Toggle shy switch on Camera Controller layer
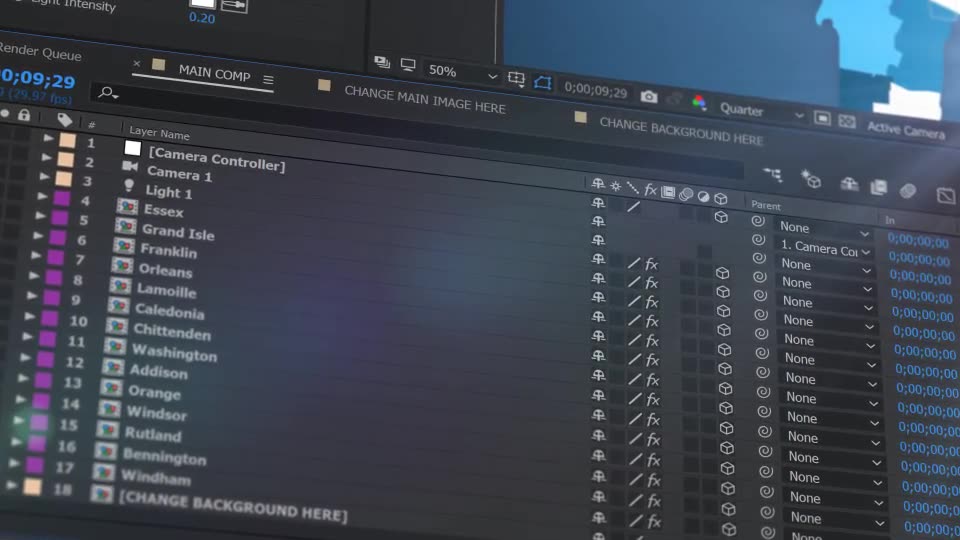Viewport: 960px width, 540px height. 598,203
